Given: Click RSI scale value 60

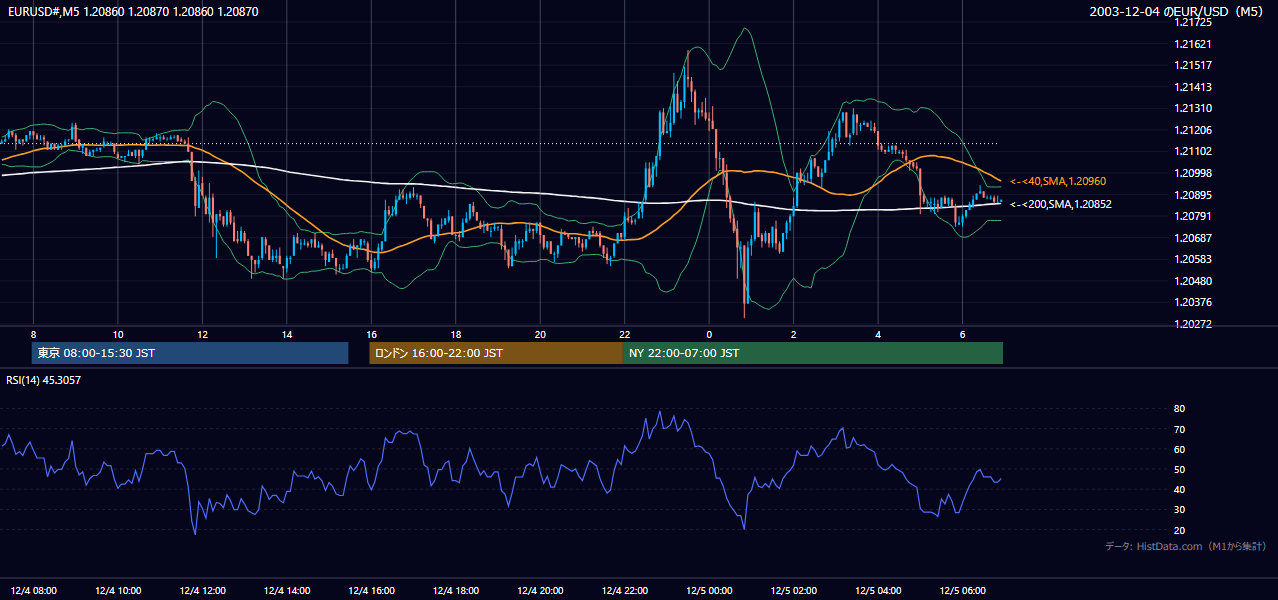Looking at the screenshot, I should coord(1179,449).
